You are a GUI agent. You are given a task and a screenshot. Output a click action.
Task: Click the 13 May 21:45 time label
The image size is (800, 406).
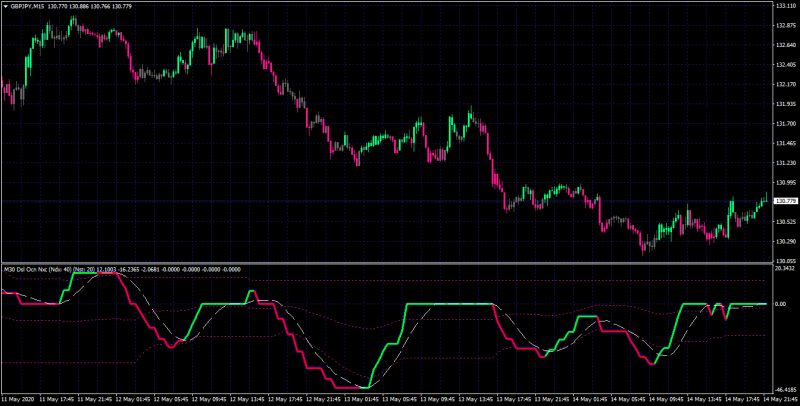pos(552,399)
